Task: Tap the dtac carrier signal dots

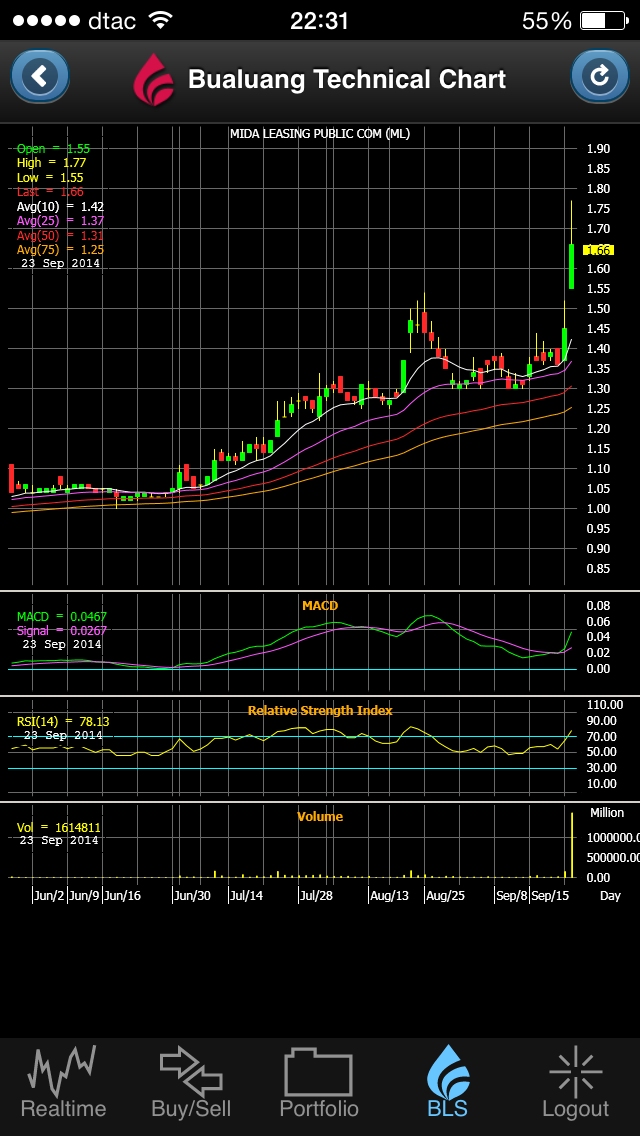Action: (x=46, y=20)
